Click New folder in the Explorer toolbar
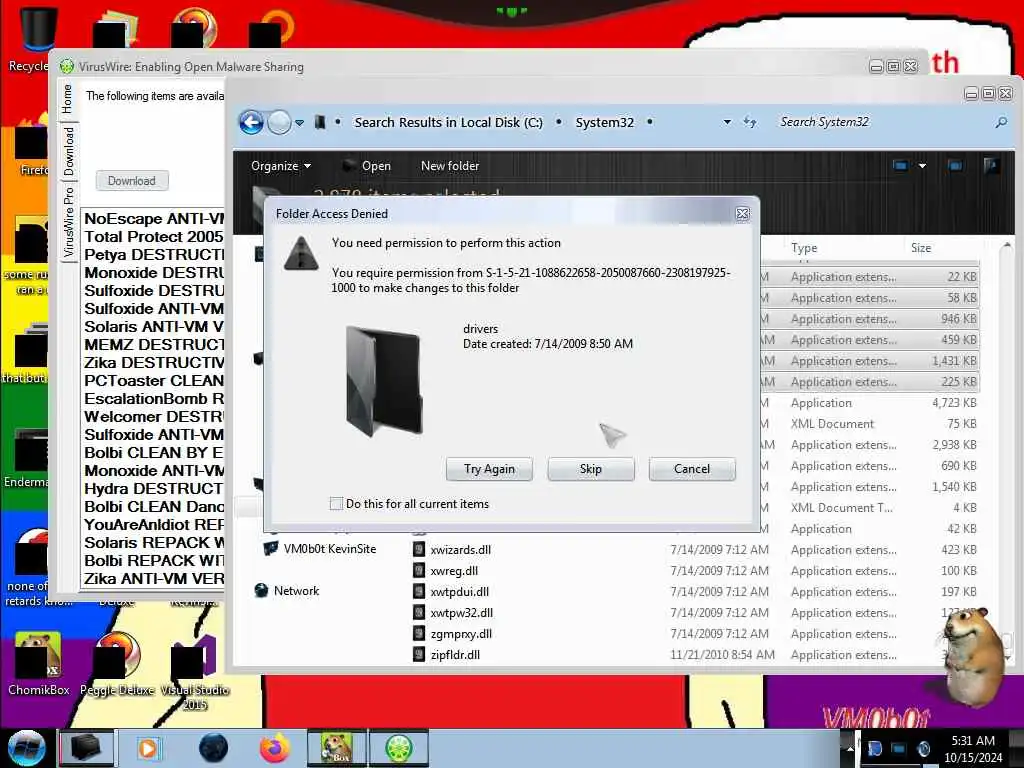The height and width of the screenshot is (768, 1024). coord(450,166)
